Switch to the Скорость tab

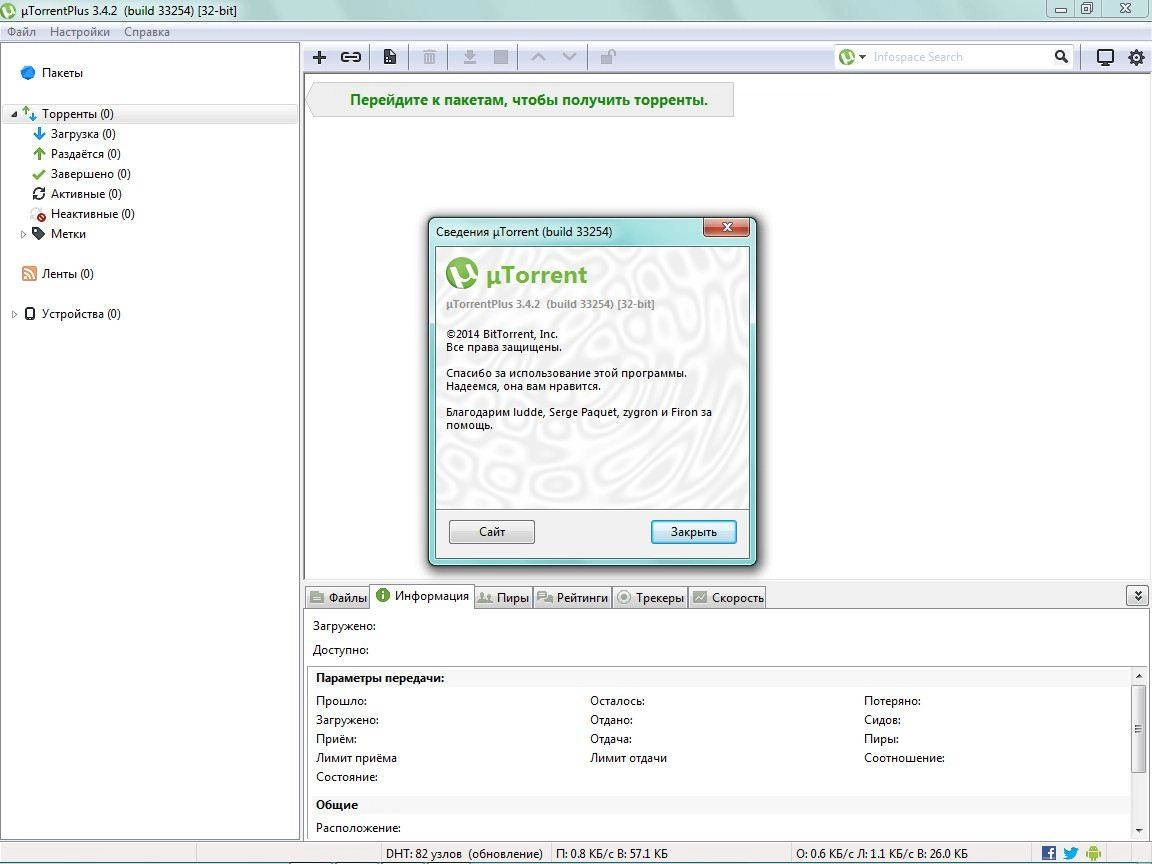[x=728, y=597]
